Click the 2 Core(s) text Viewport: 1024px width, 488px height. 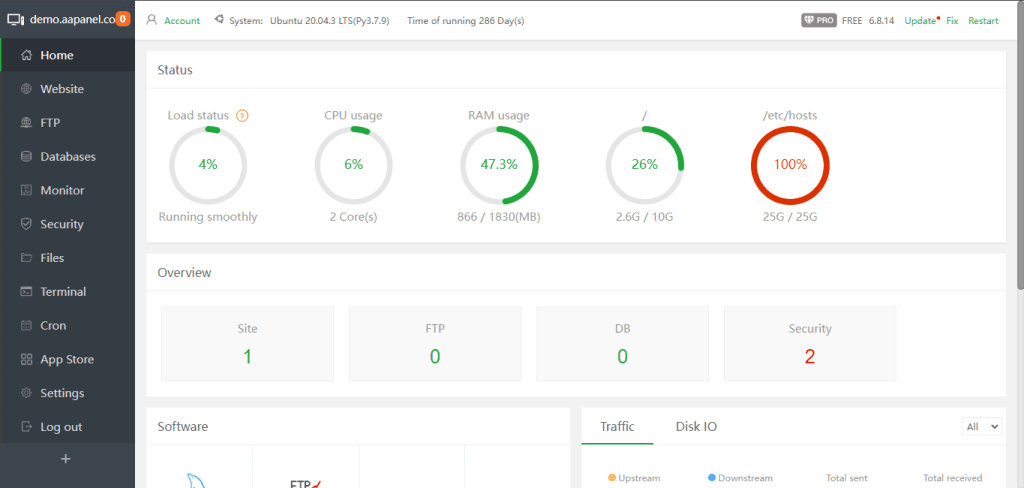353,217
